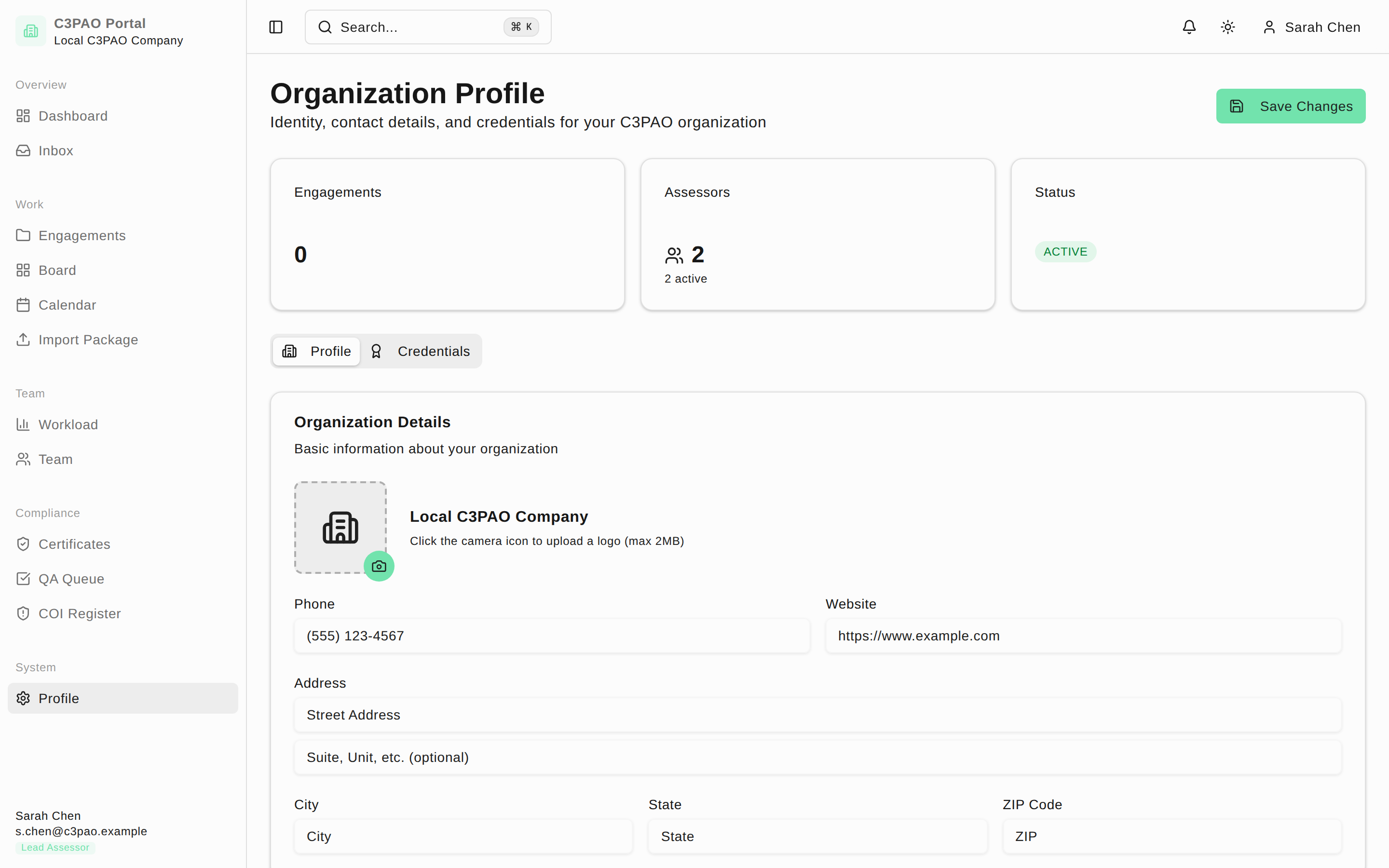Image resolution: width=1389 pixels, height=868 pixels.
Task: Switch to the Credentials tab
Action: [420, 352]
